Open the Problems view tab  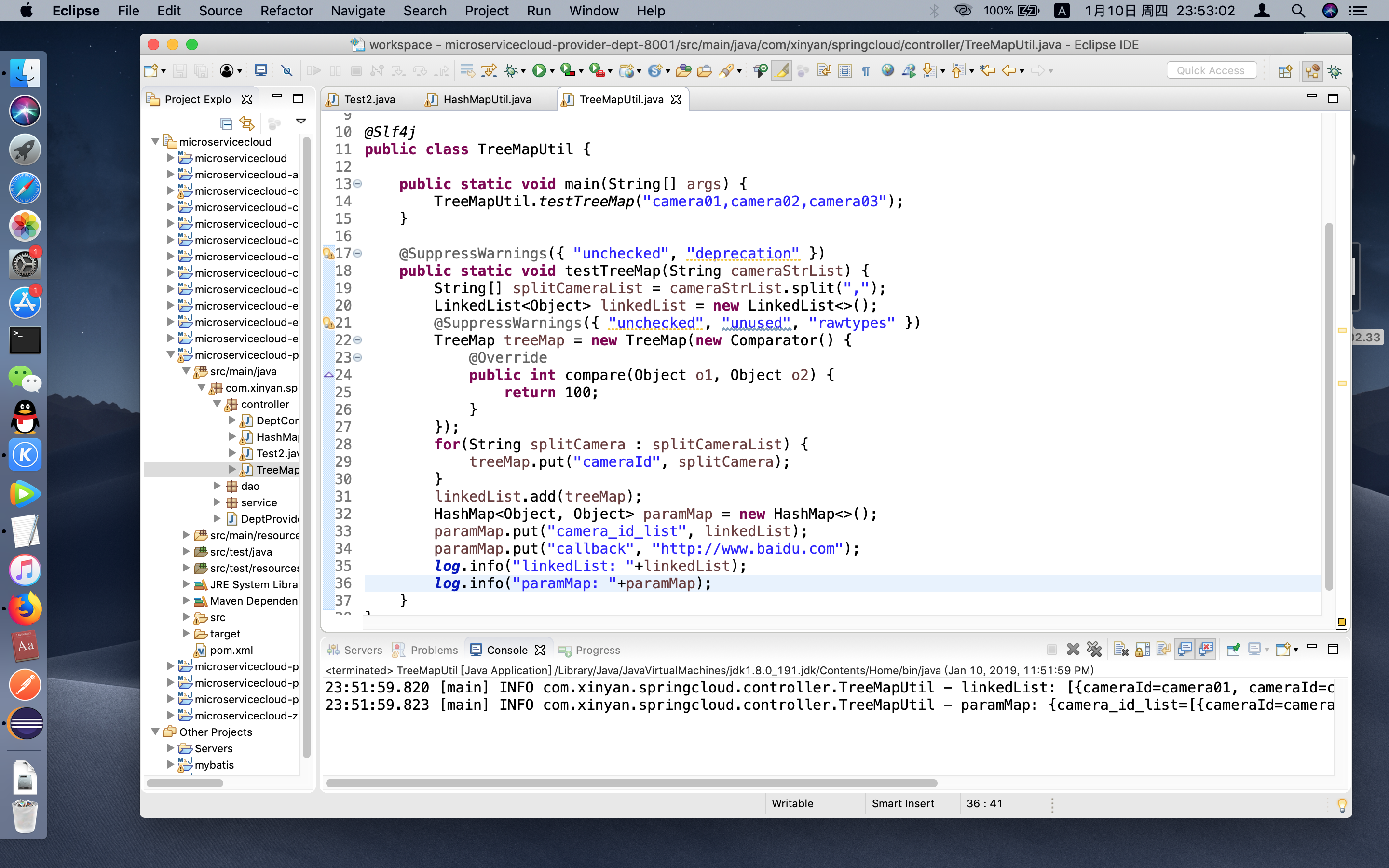pyautogui.click(x=434, y=650)
